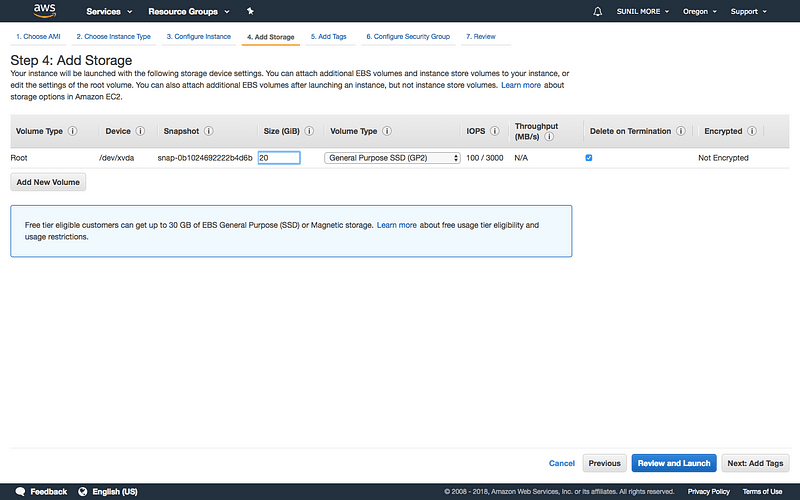
Task: Go to 2. Choose Instance Type tab
Action: (x=113, y=37)
